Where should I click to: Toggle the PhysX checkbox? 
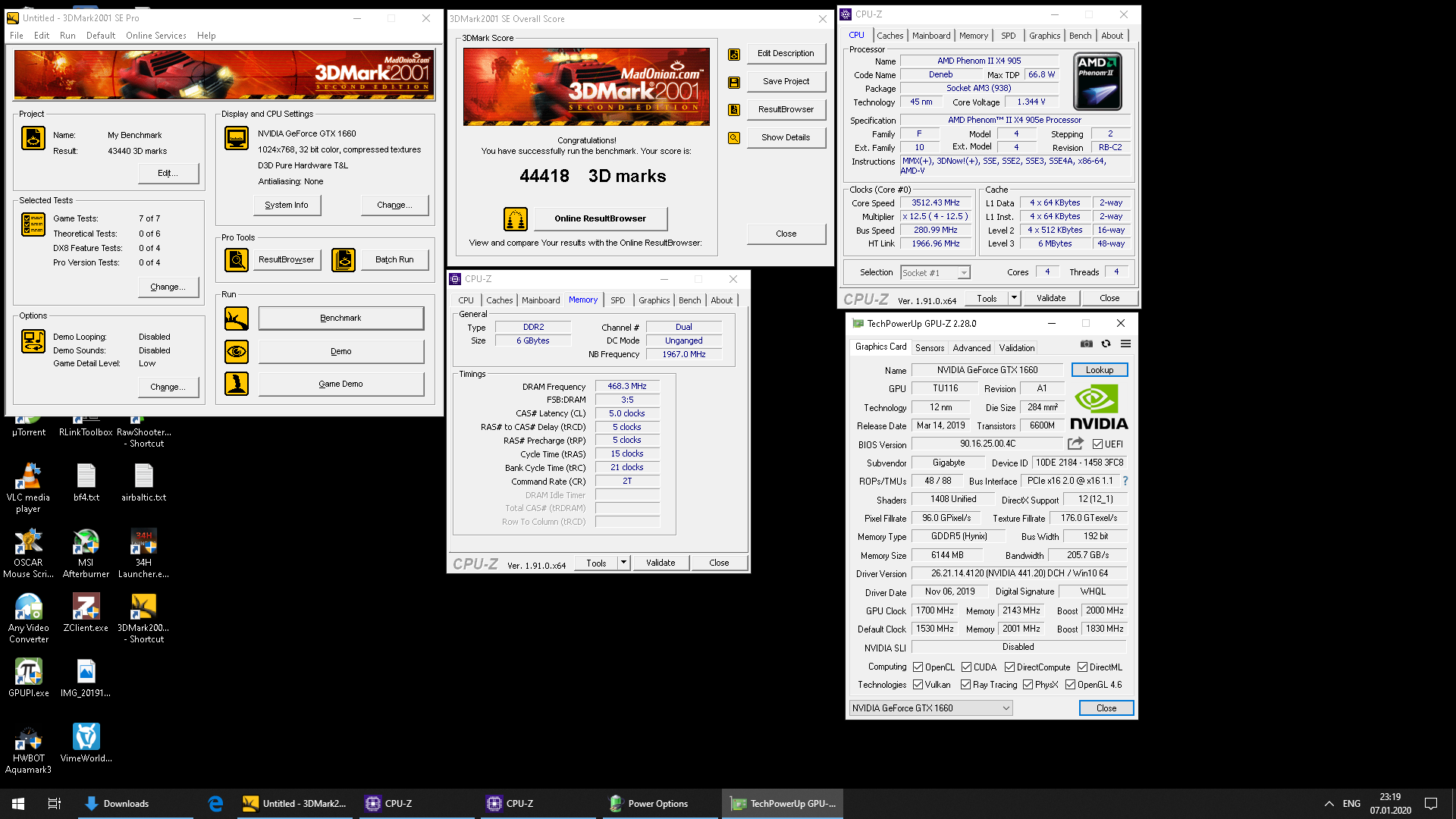point(1028,685)
